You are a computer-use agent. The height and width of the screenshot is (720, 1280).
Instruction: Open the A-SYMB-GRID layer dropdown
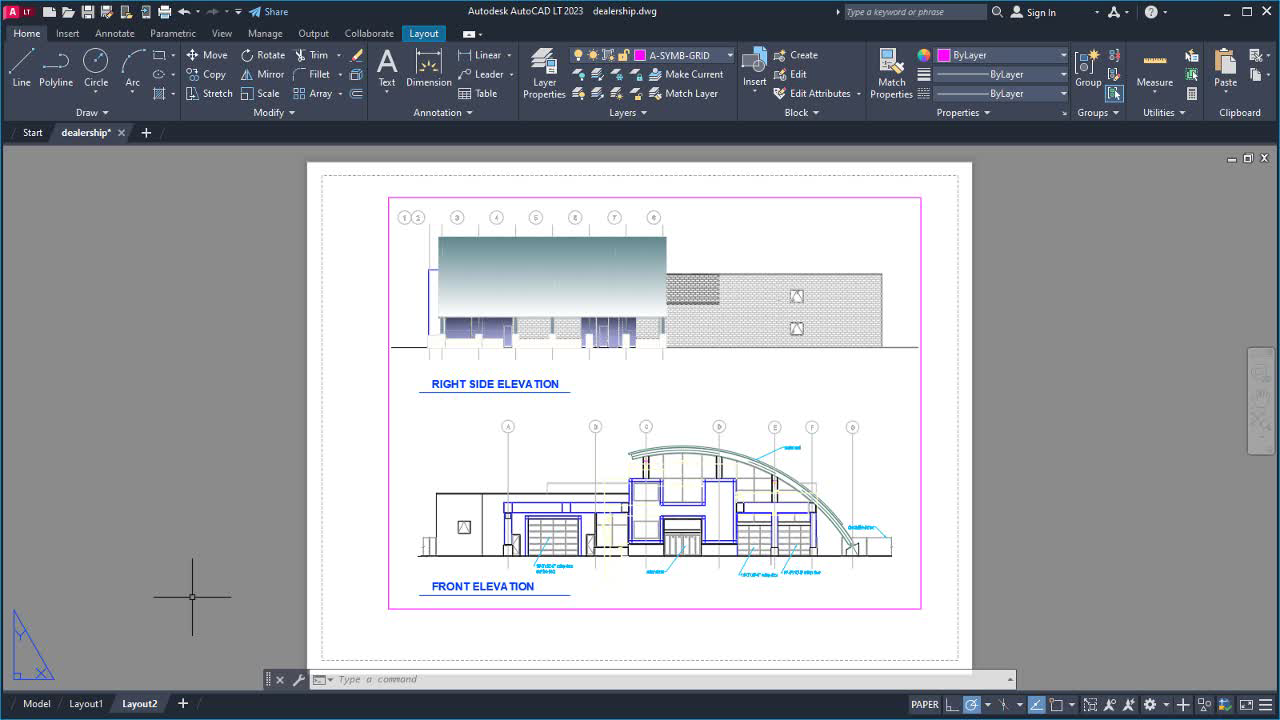pyautogui.click(x=729, y=54)
